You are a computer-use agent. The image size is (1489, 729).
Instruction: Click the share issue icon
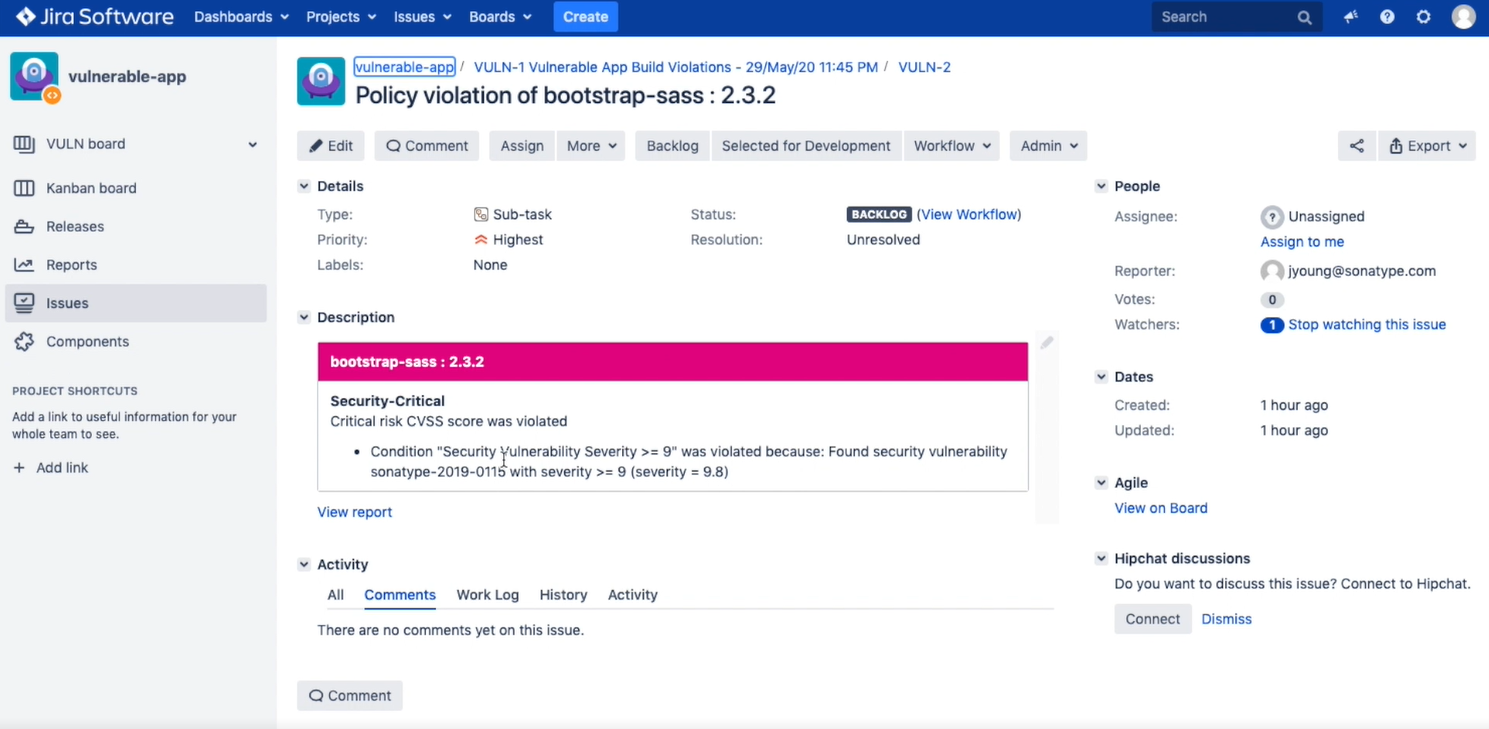(x=1357, y=146)
